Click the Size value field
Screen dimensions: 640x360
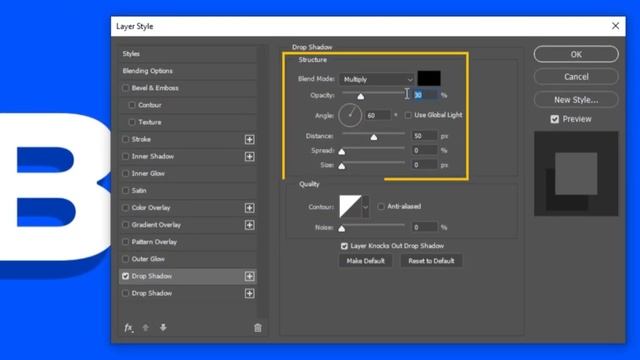point(425,165)
